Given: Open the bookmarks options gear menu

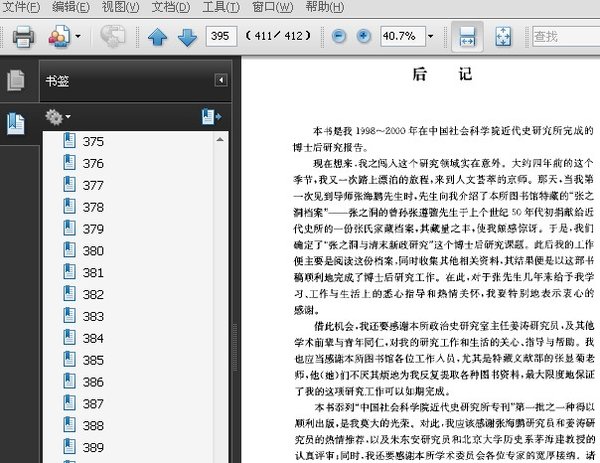Looking at the screenshot, I should click(57, 117).
